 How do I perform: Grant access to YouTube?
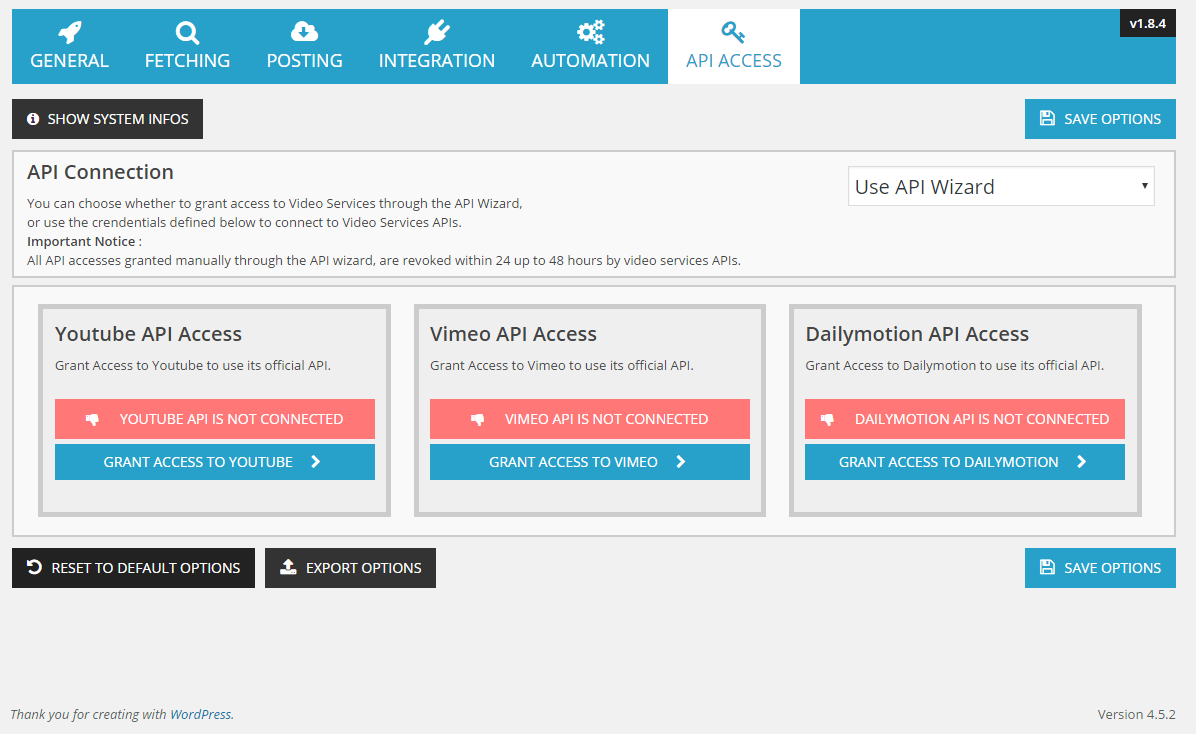[214, 462]
